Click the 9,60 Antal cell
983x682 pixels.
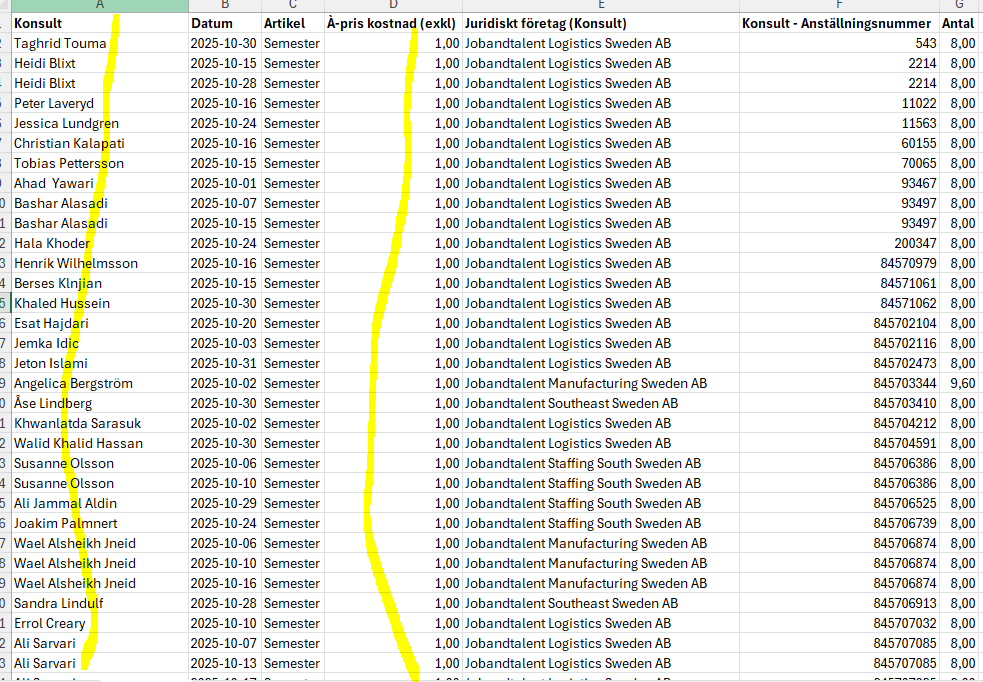(961, 383)
